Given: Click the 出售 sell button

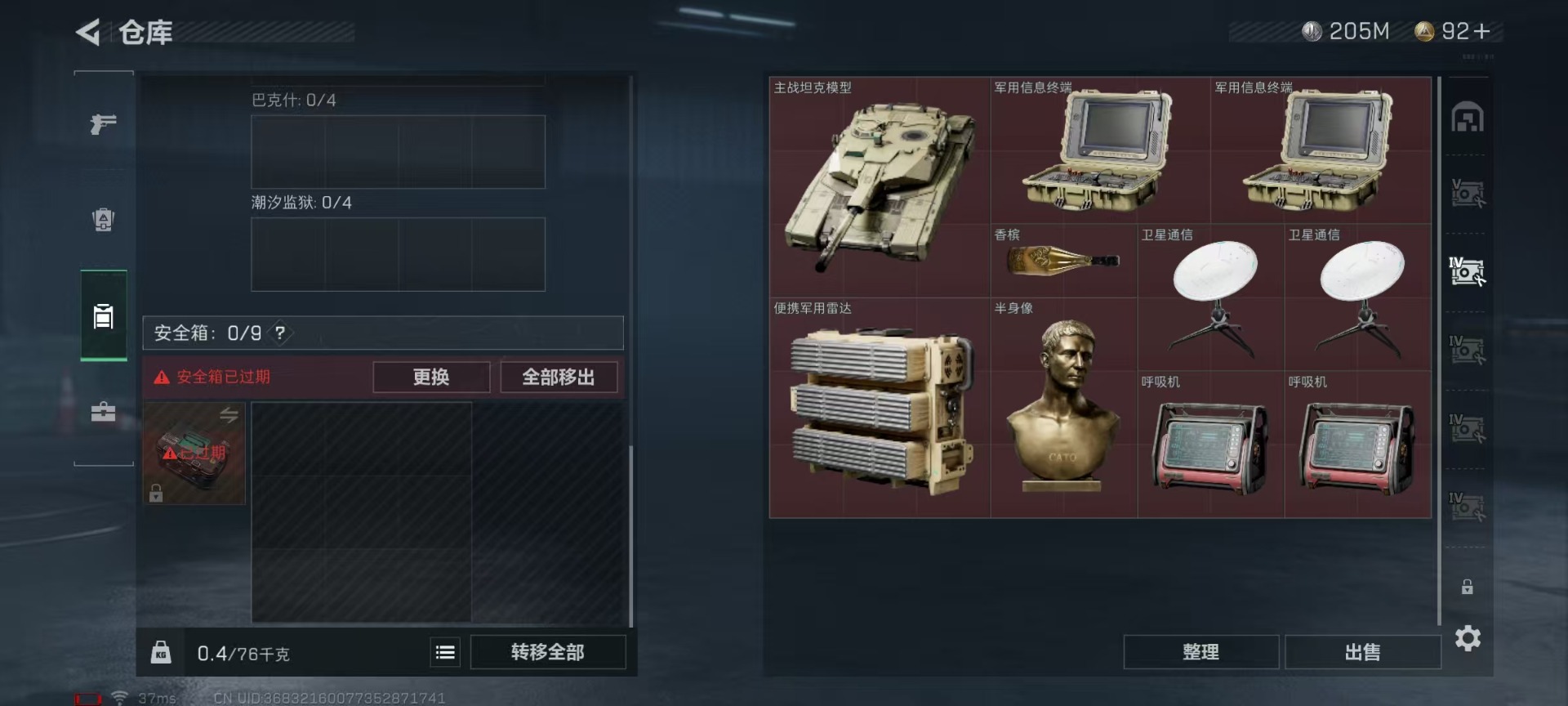Looking at the screenshot, I should coord(1362,652).
